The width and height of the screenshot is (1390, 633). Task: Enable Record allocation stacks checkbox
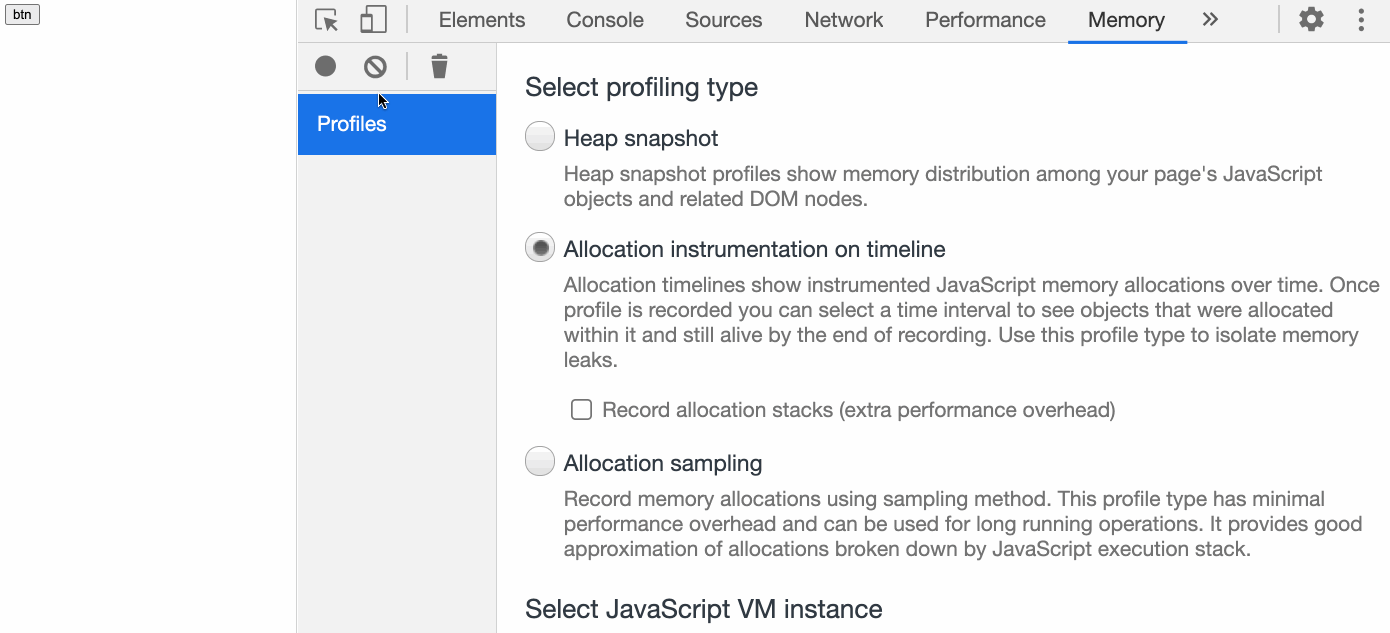581,409
